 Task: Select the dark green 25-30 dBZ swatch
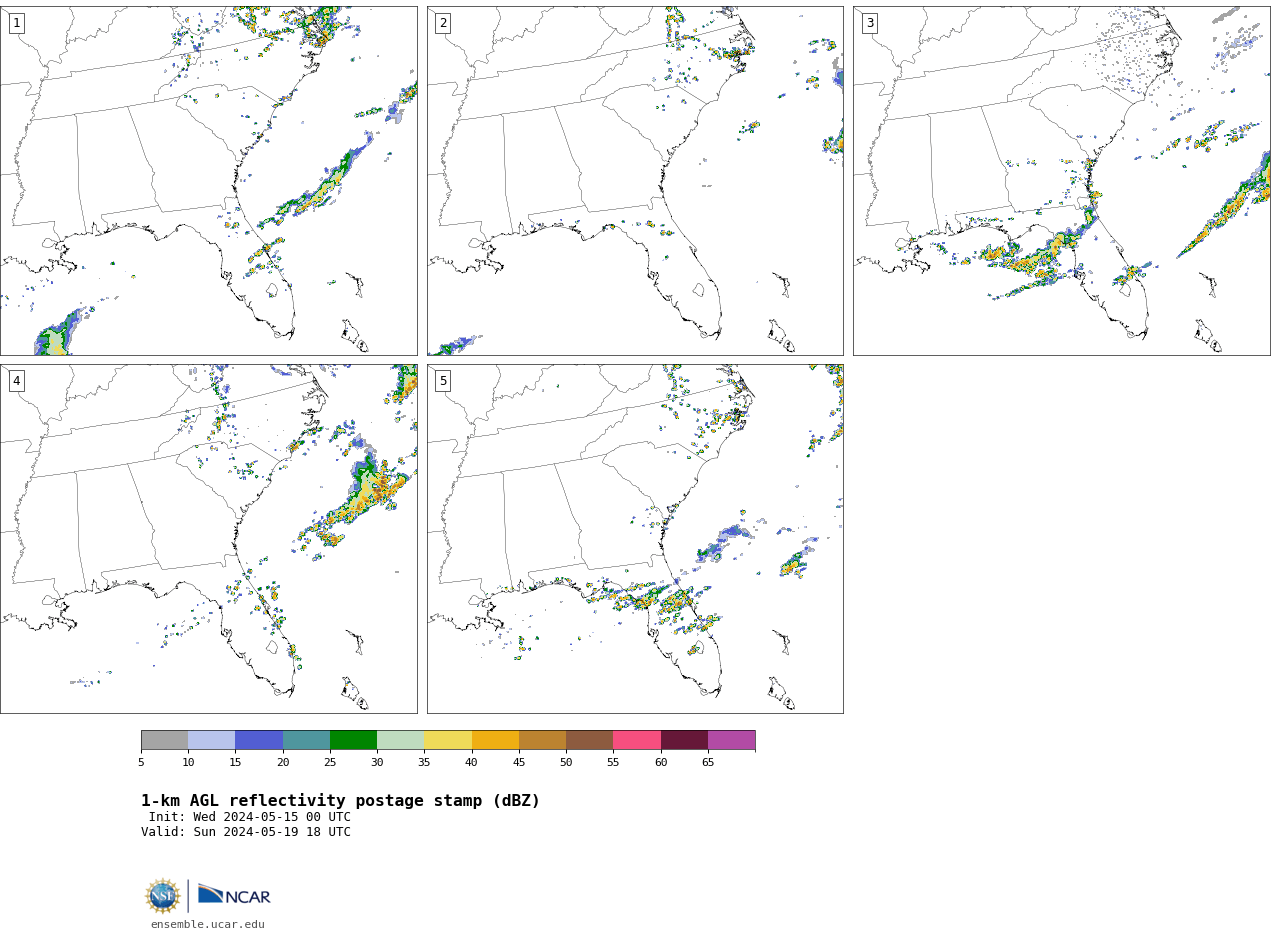click(x=353, y=740)
